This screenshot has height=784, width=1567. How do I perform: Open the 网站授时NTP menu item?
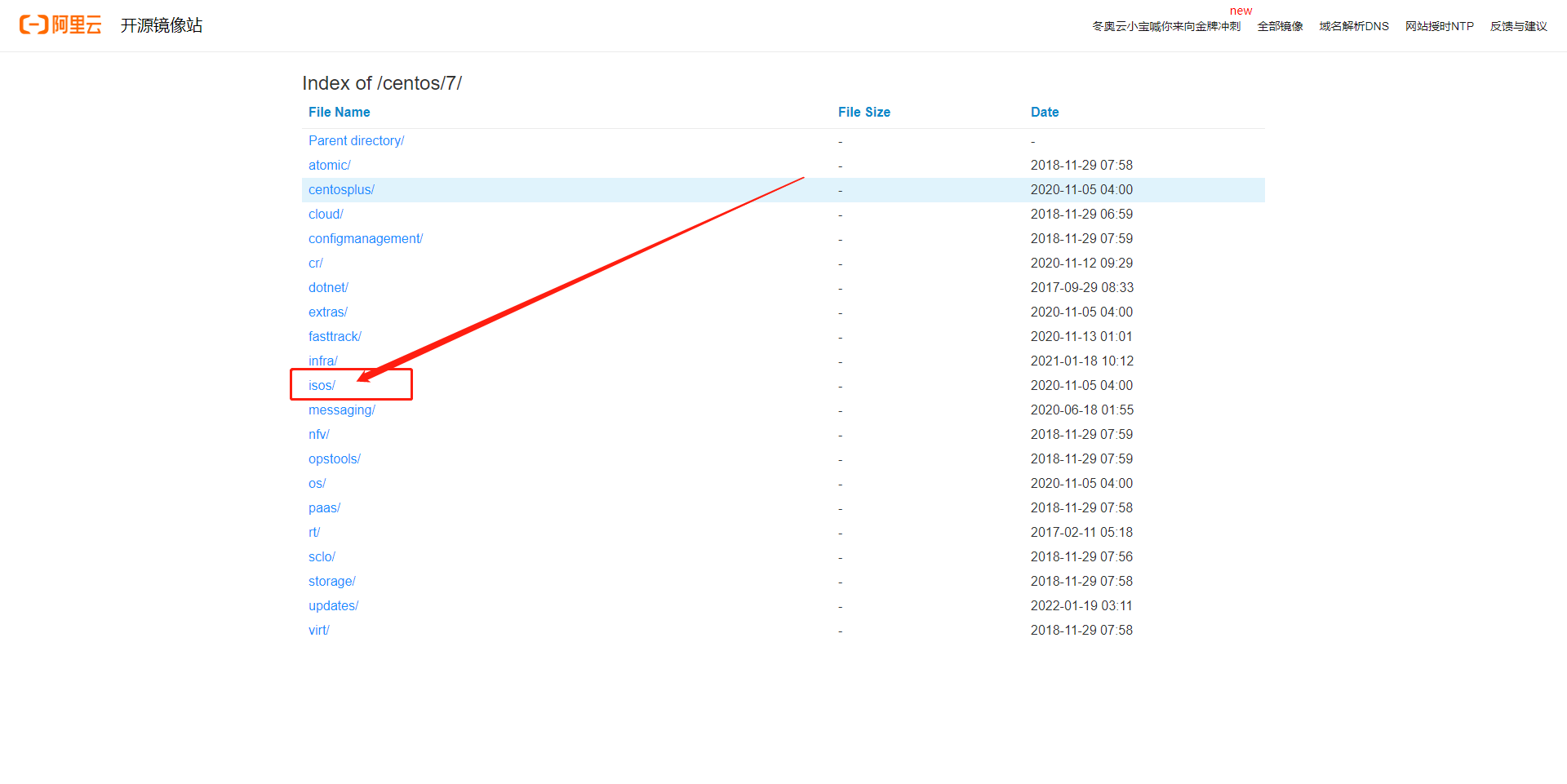tap(1440, 26)
